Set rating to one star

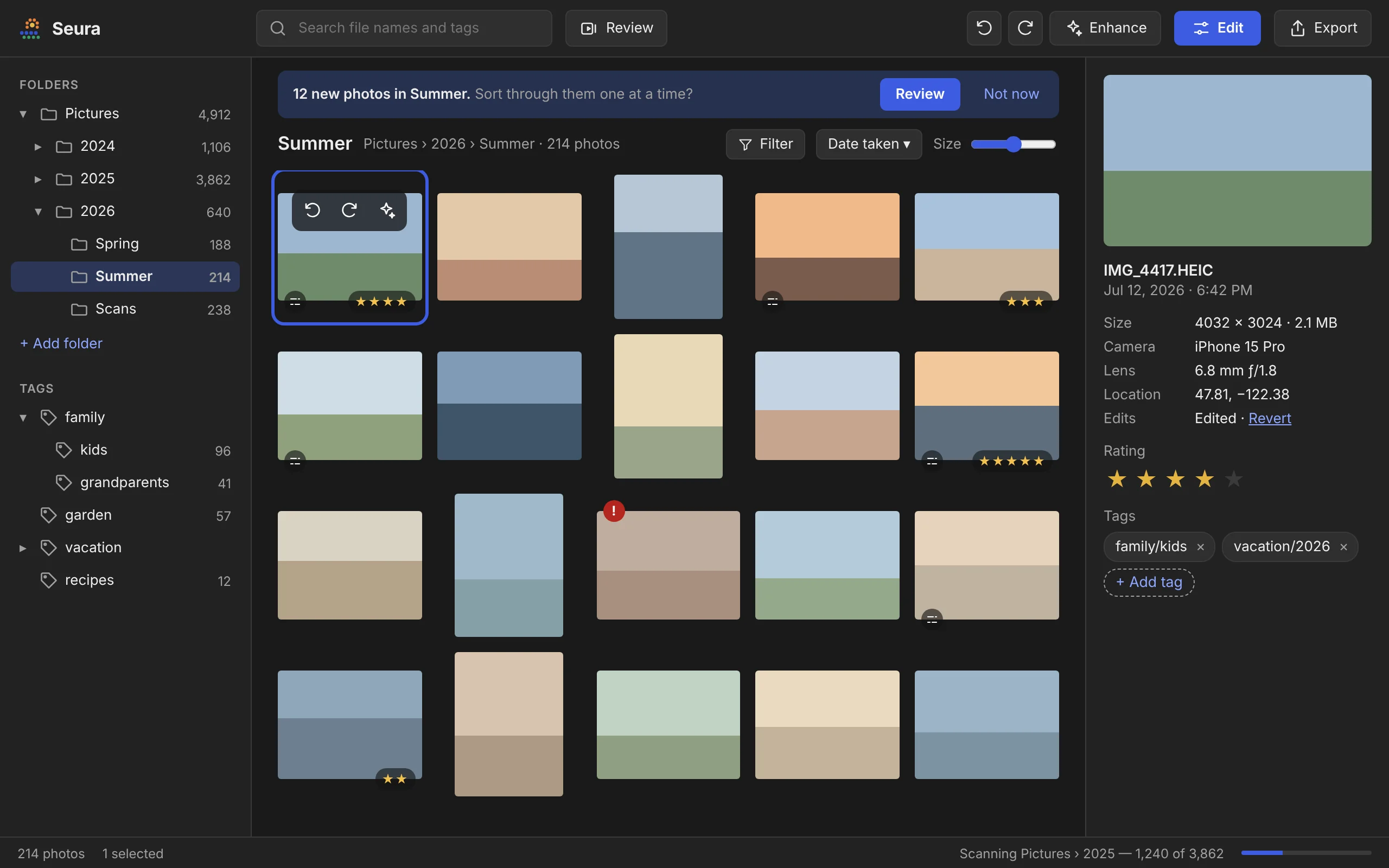coord(1117,479)
